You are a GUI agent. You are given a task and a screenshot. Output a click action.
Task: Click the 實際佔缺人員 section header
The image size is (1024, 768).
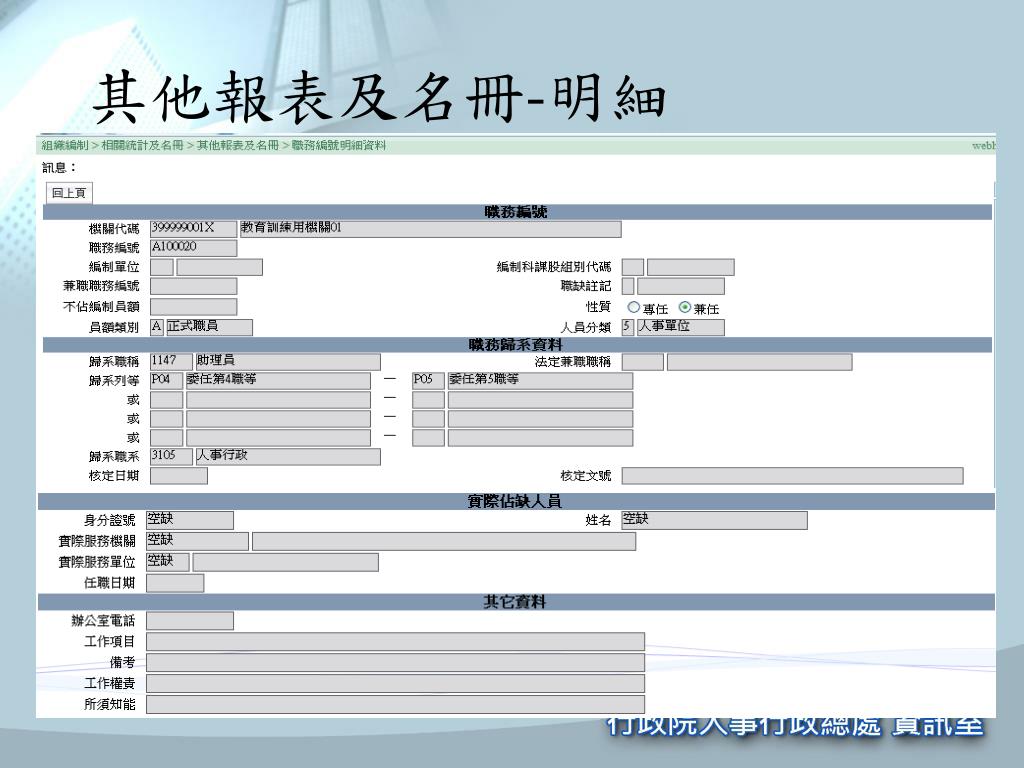point(516,502)
